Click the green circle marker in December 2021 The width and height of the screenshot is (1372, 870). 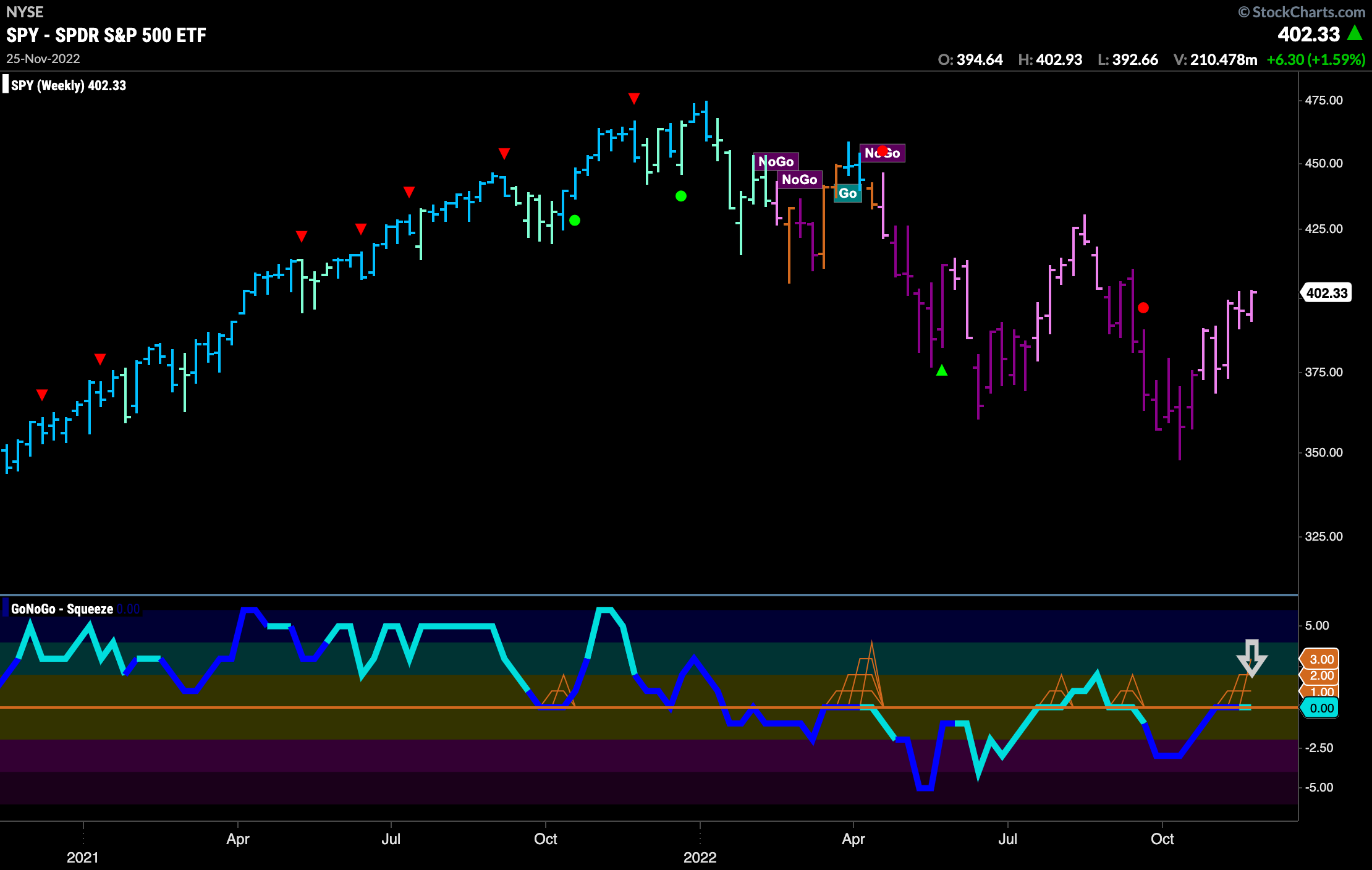click(681, 196)
